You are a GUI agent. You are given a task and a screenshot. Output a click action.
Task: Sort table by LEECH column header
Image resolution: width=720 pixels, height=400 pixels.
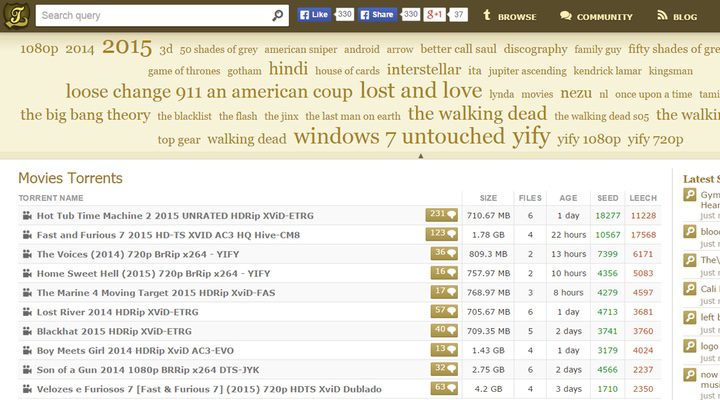(x=643, y=198)
